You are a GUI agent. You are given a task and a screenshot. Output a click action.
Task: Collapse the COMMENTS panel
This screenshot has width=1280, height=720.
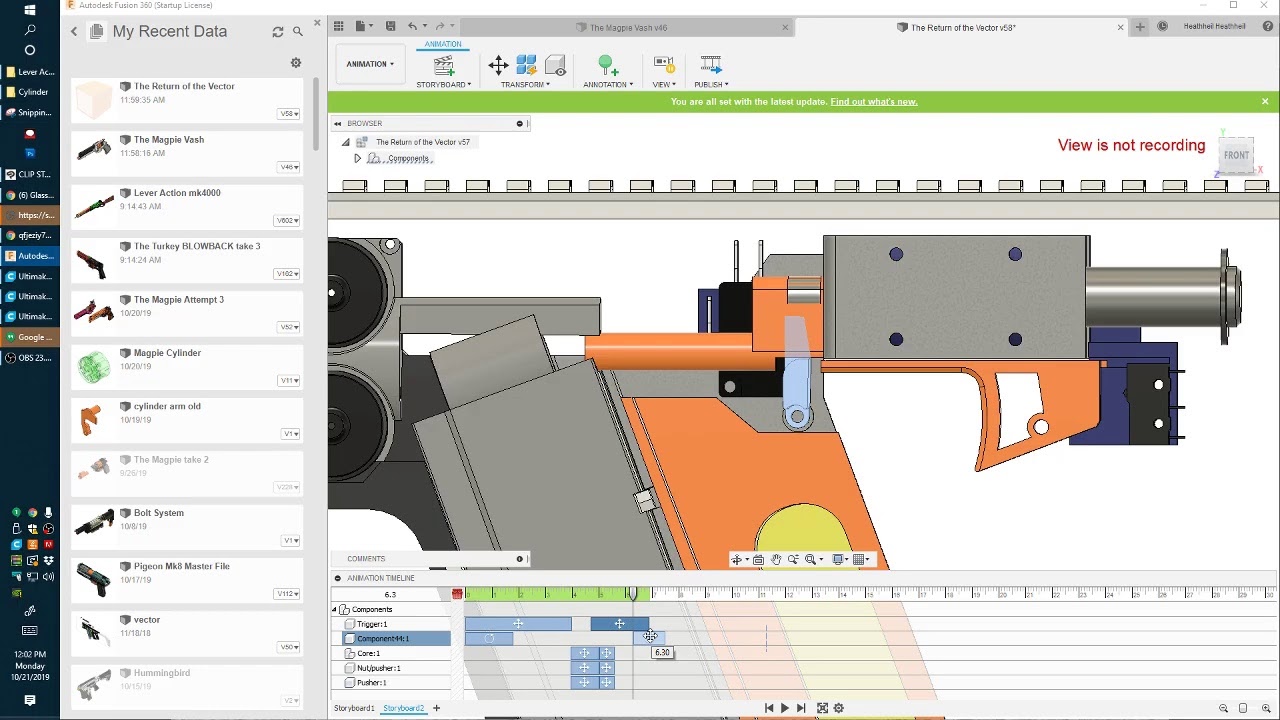click(x=519, y=559)
